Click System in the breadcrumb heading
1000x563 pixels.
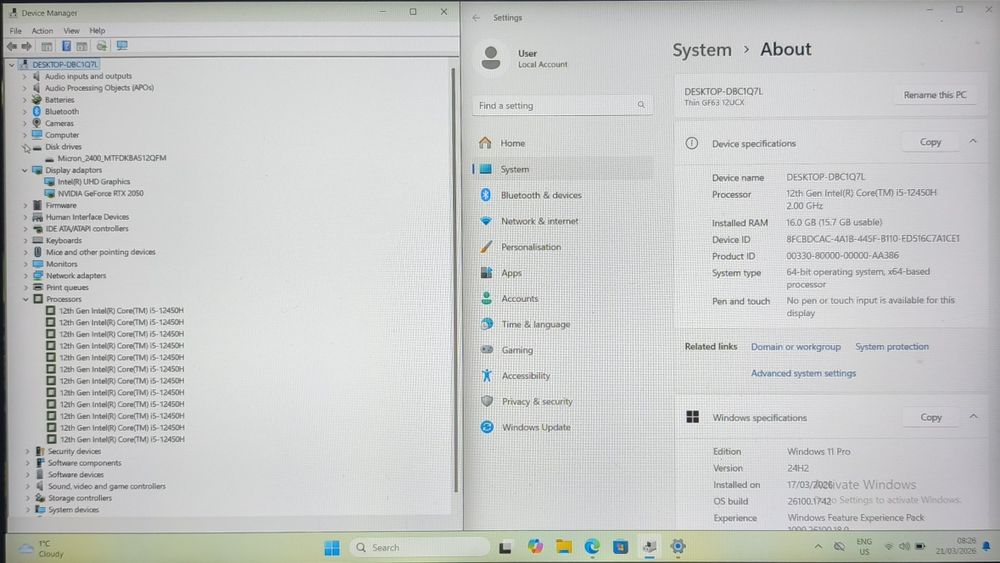702,50
